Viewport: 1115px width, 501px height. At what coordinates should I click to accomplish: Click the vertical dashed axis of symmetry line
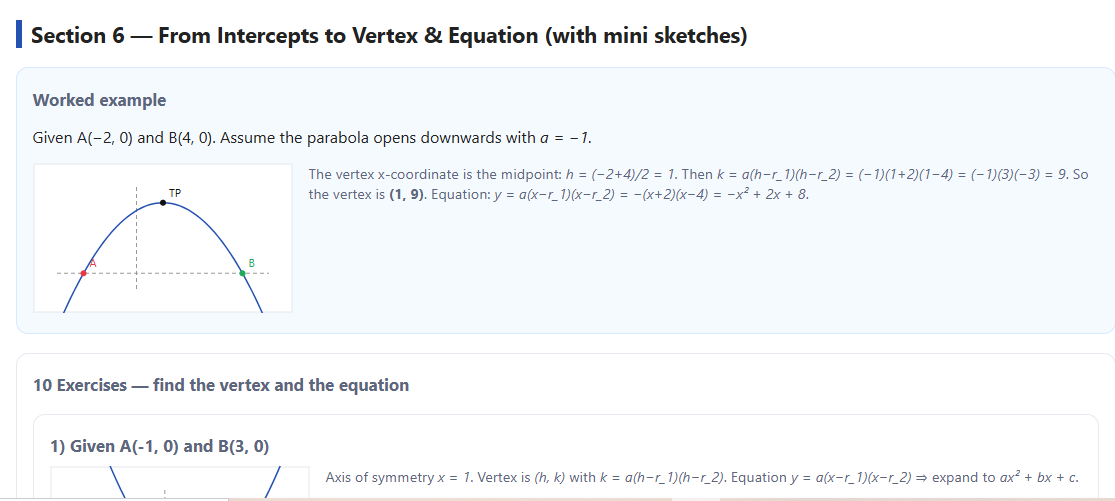tap(137, 240)
